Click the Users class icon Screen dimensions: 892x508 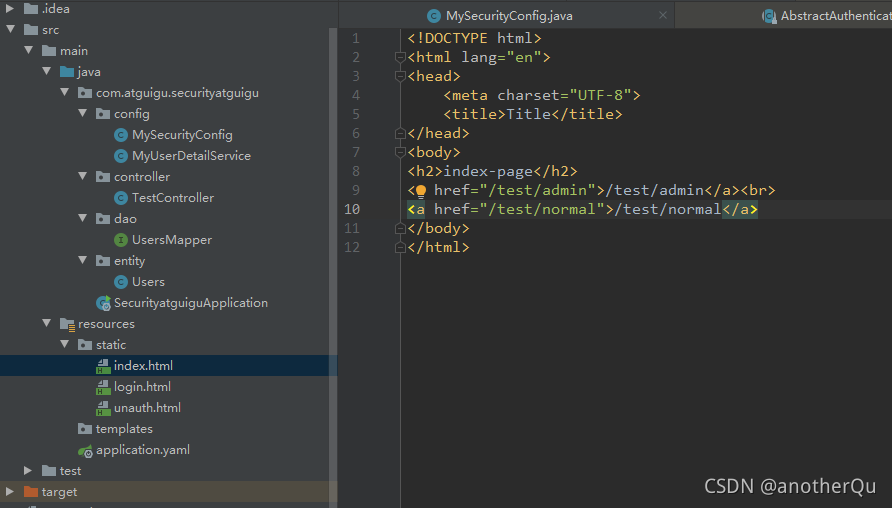pyautogui.click(x=121, y=282)
